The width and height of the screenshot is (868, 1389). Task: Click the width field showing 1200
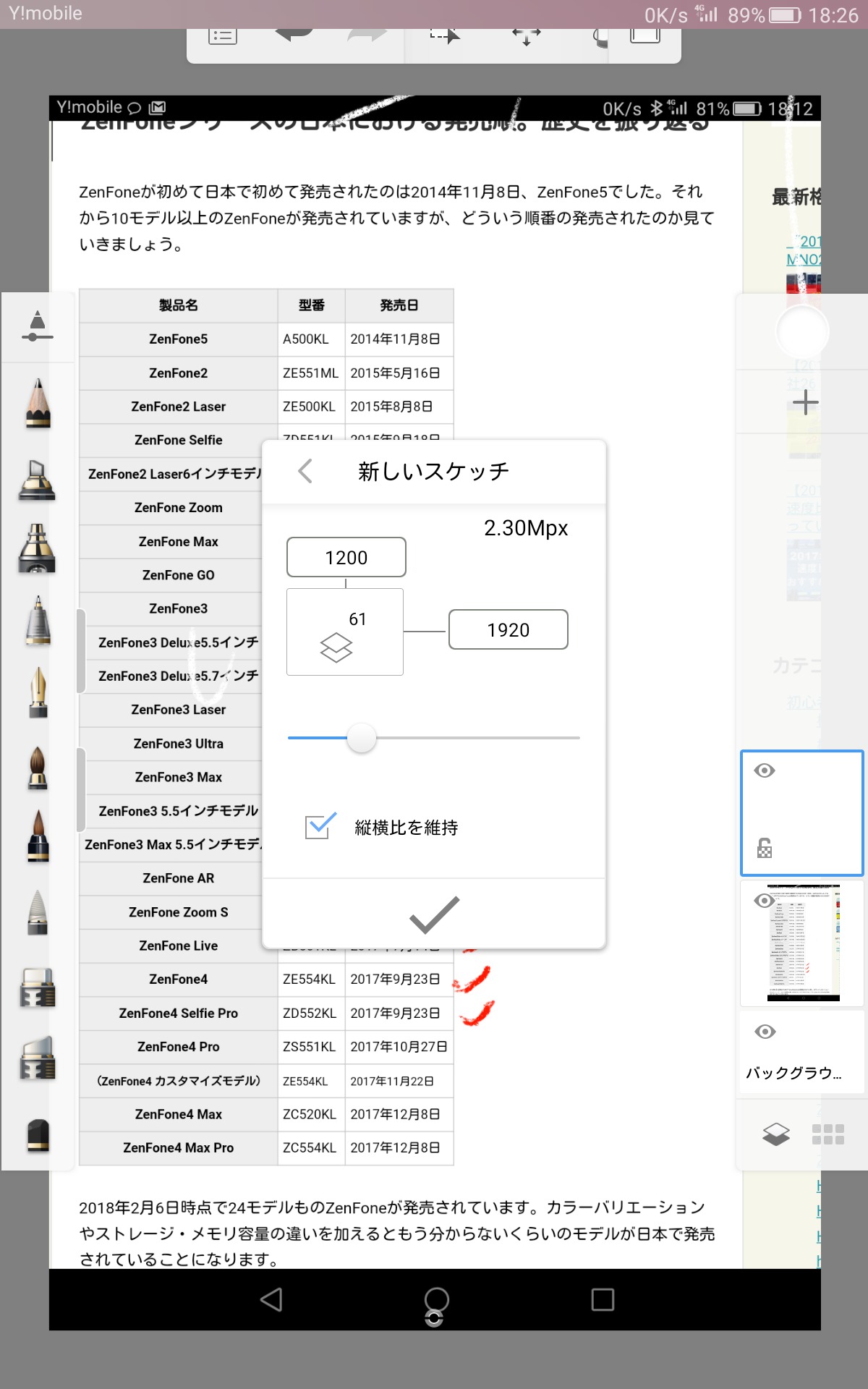coord(346,557)
